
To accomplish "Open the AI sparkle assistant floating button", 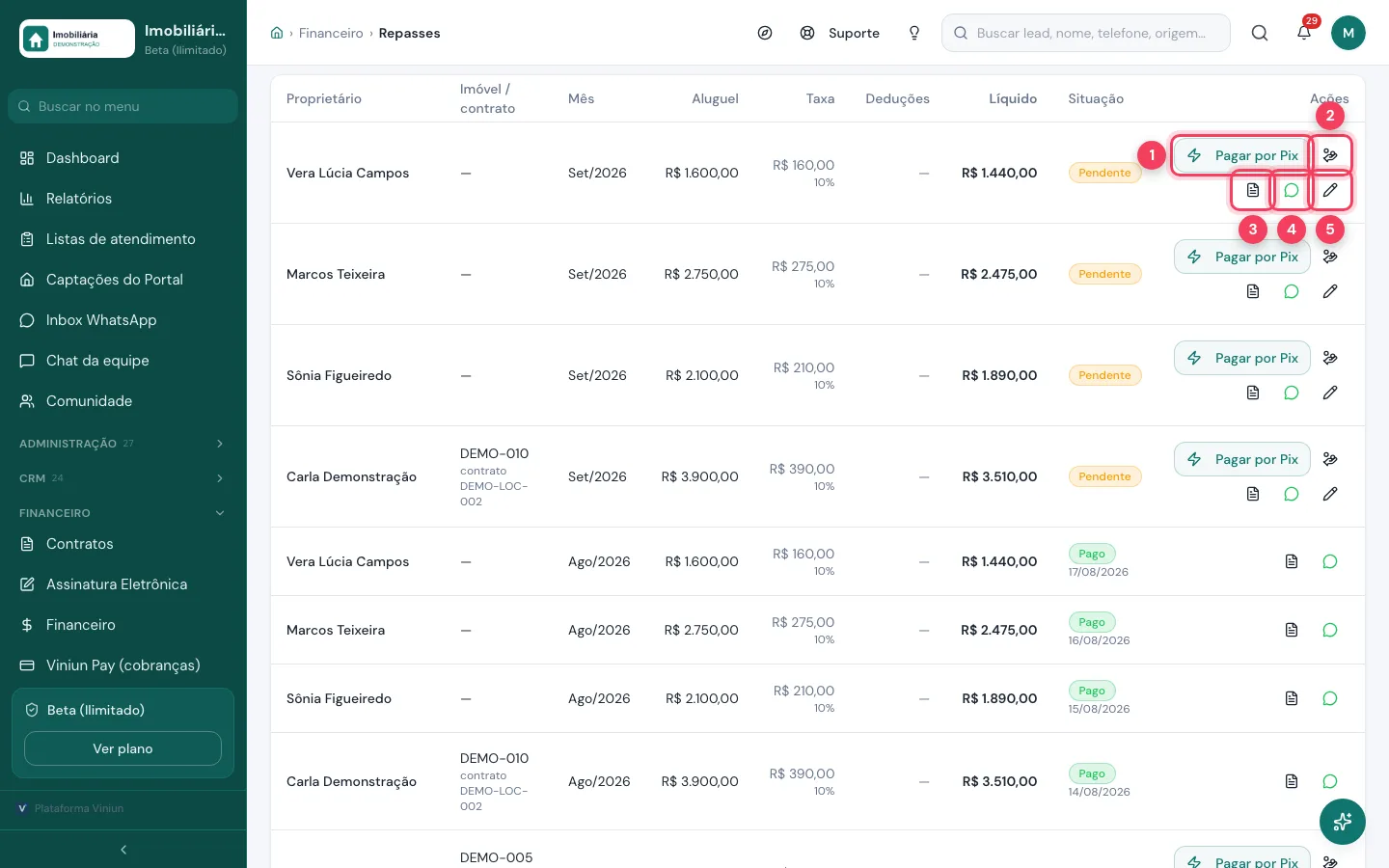I will click(1343, 822).
